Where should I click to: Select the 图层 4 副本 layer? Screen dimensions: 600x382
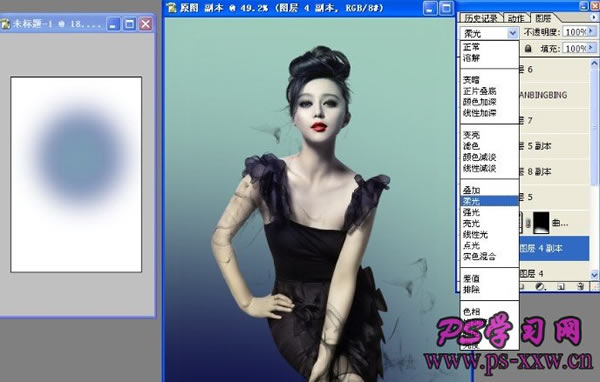tap(554, 248)
